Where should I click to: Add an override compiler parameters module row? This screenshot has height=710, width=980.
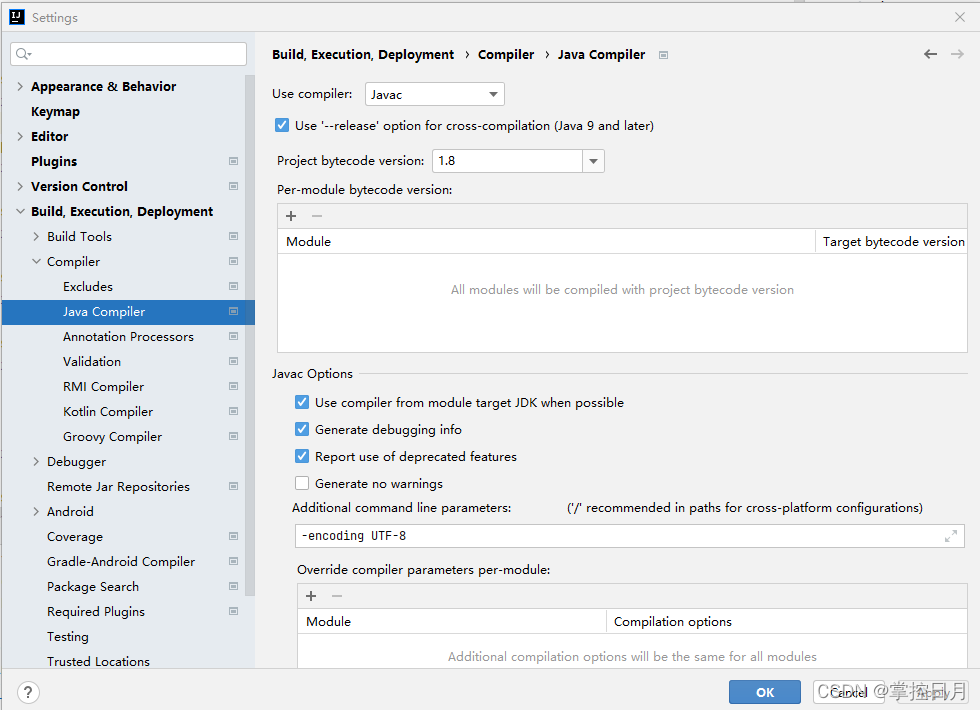pos(311,596)
